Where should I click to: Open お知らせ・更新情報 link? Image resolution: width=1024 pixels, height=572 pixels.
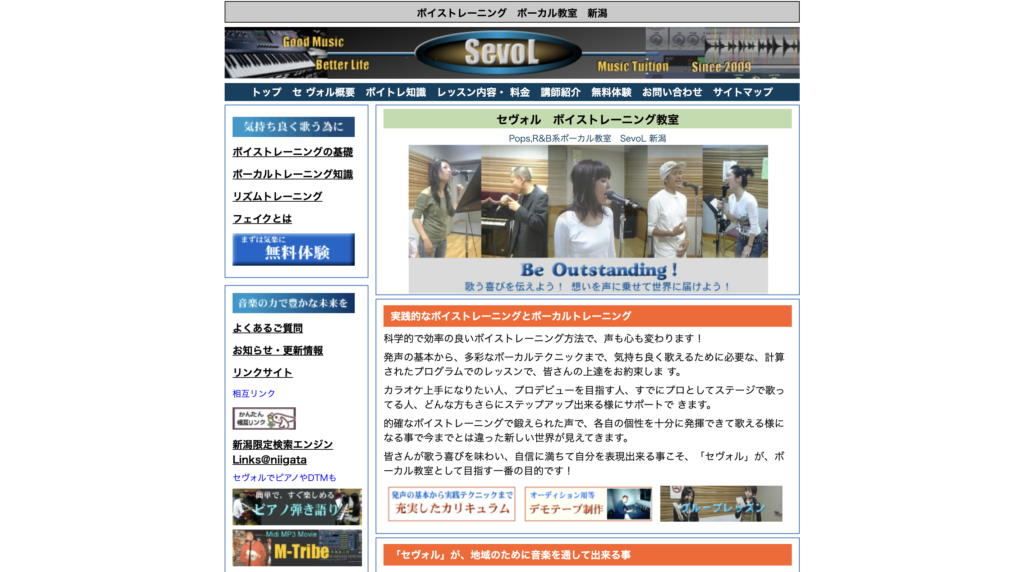pyautogui.click(x=278, y=350)
